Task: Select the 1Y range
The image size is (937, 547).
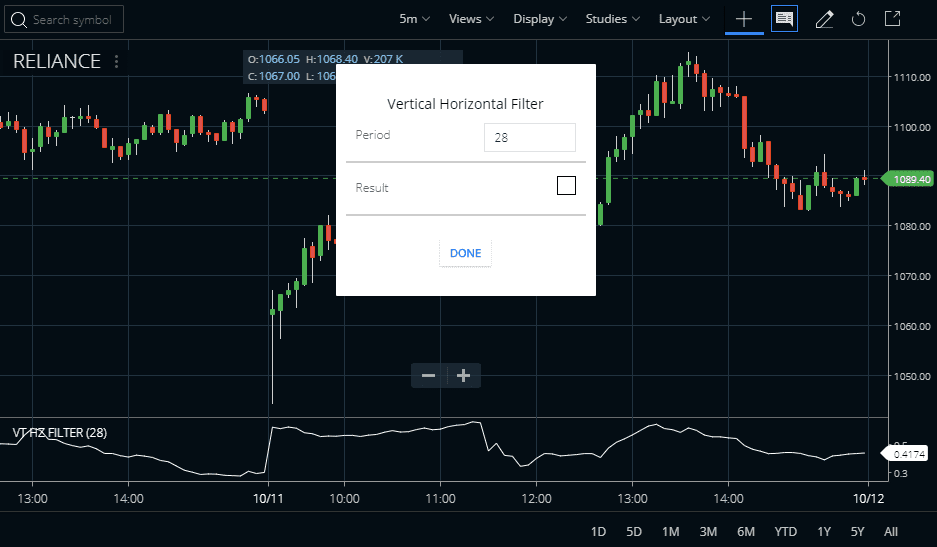Action: (x=824, y=531)
